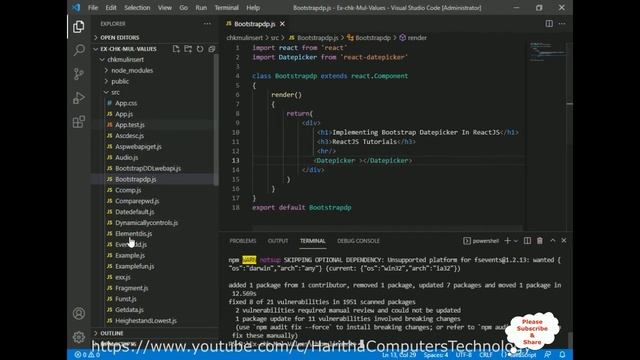Screen dimensions: 640x360
Task: Open notifications bell in status bar
Action: point(562,355)
